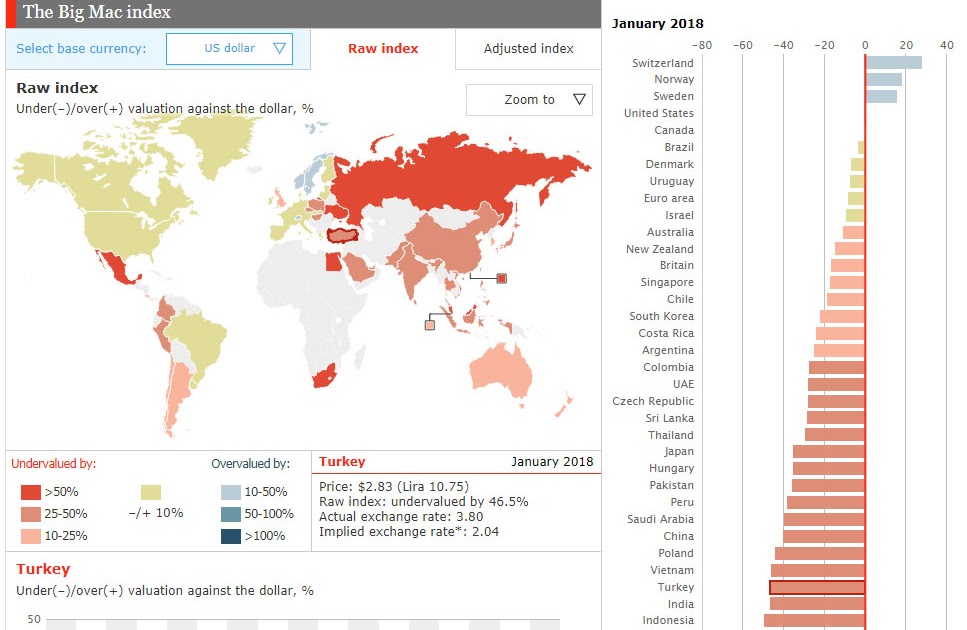The width and height of the screenshot is (967, 630).
Task: Click the Canada label in the chart
Action: (x=674, y=130)
